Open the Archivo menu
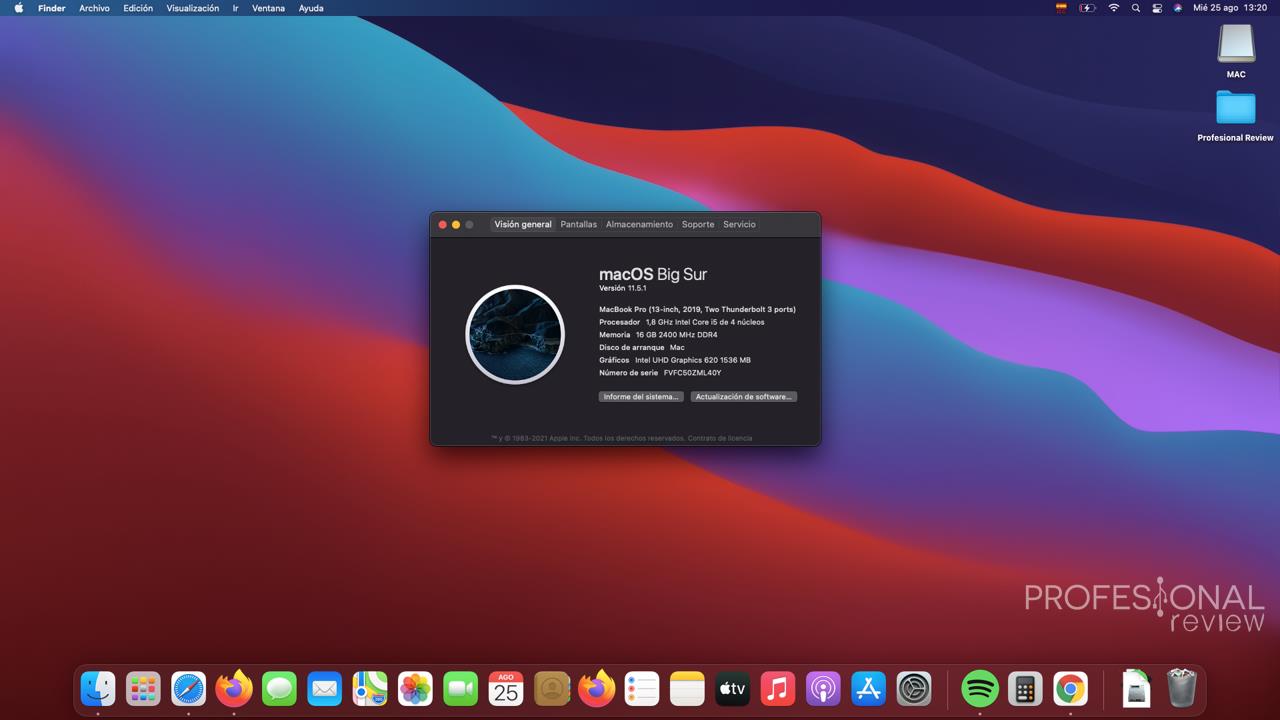 pos(95,8)
